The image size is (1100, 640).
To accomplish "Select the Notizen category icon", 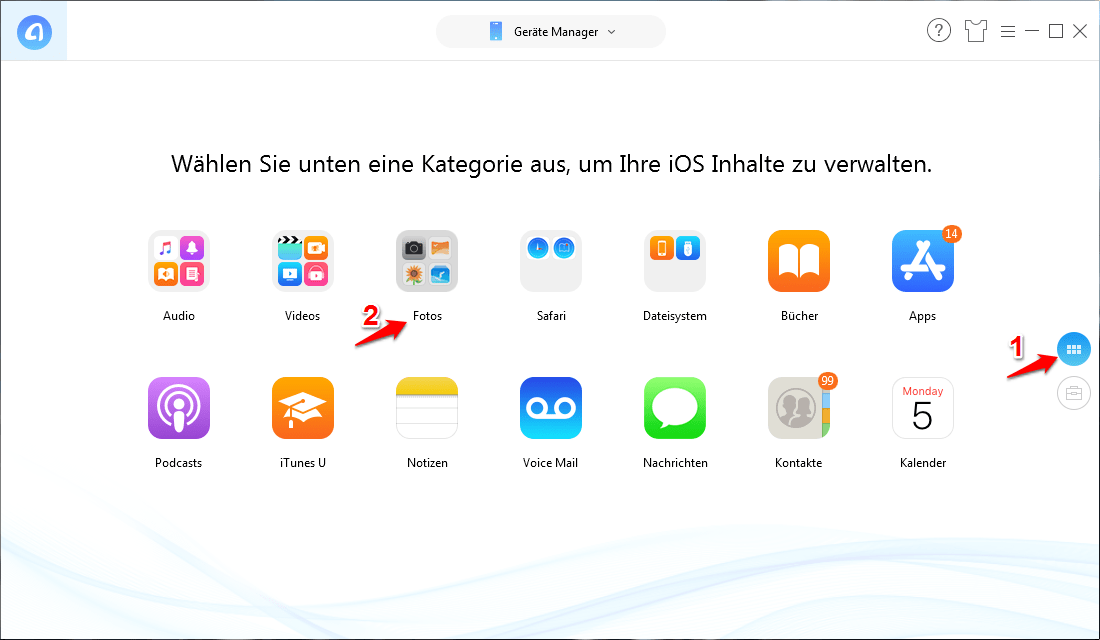I will [x=427, y=408].
